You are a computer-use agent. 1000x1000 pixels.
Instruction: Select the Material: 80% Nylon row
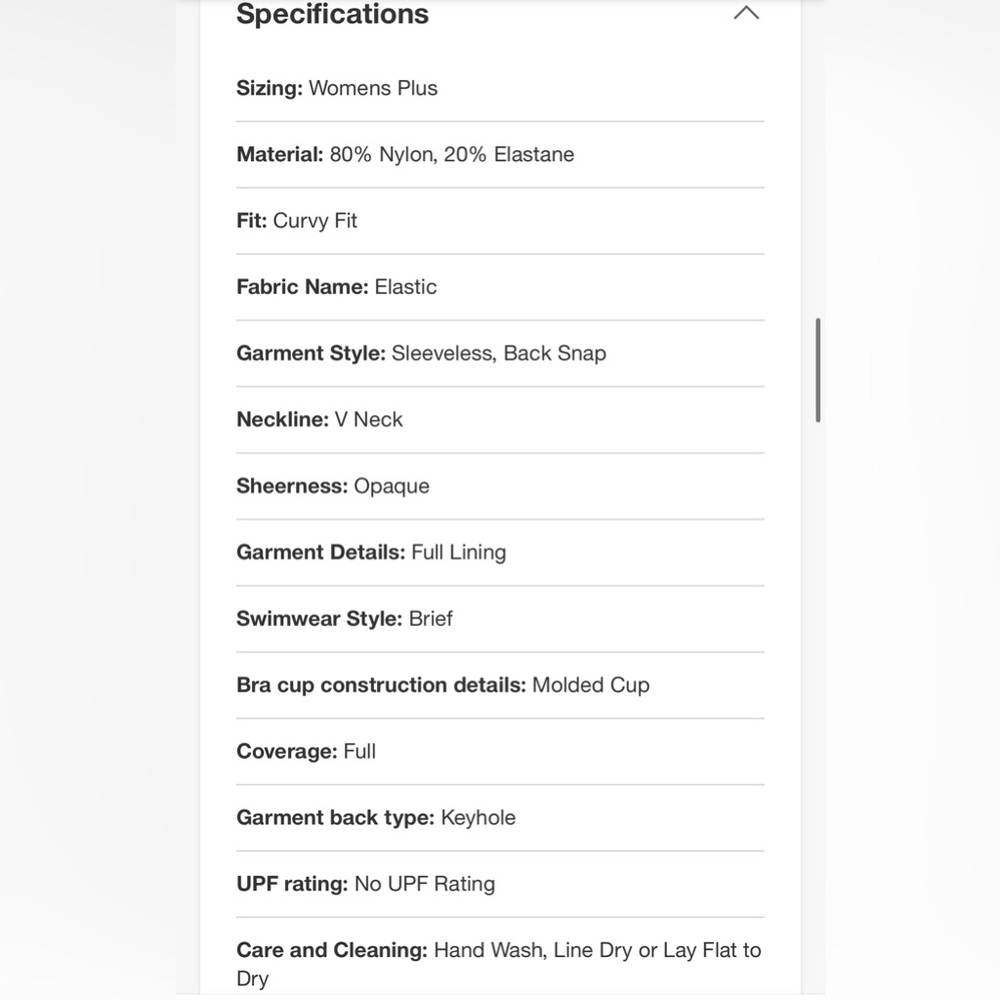pyautogui.click(x=500, y=154)
